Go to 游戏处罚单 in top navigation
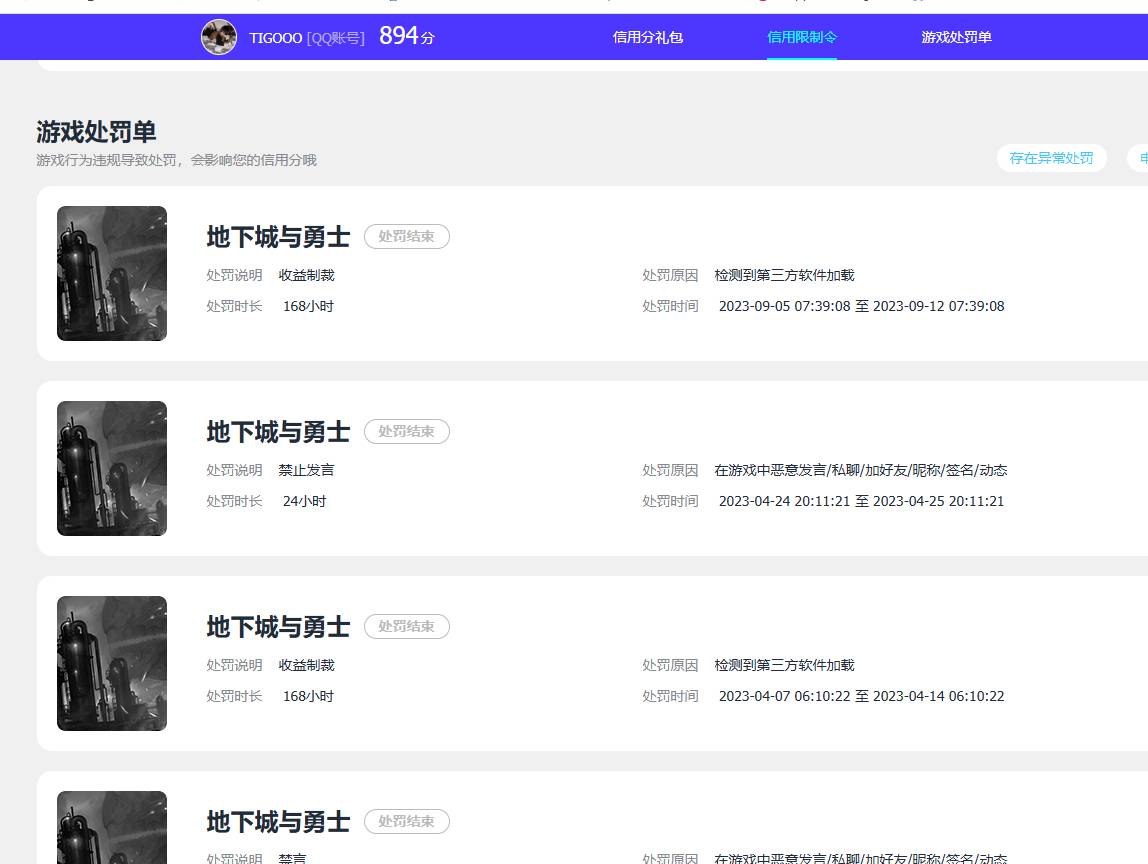 click(956, 37)
